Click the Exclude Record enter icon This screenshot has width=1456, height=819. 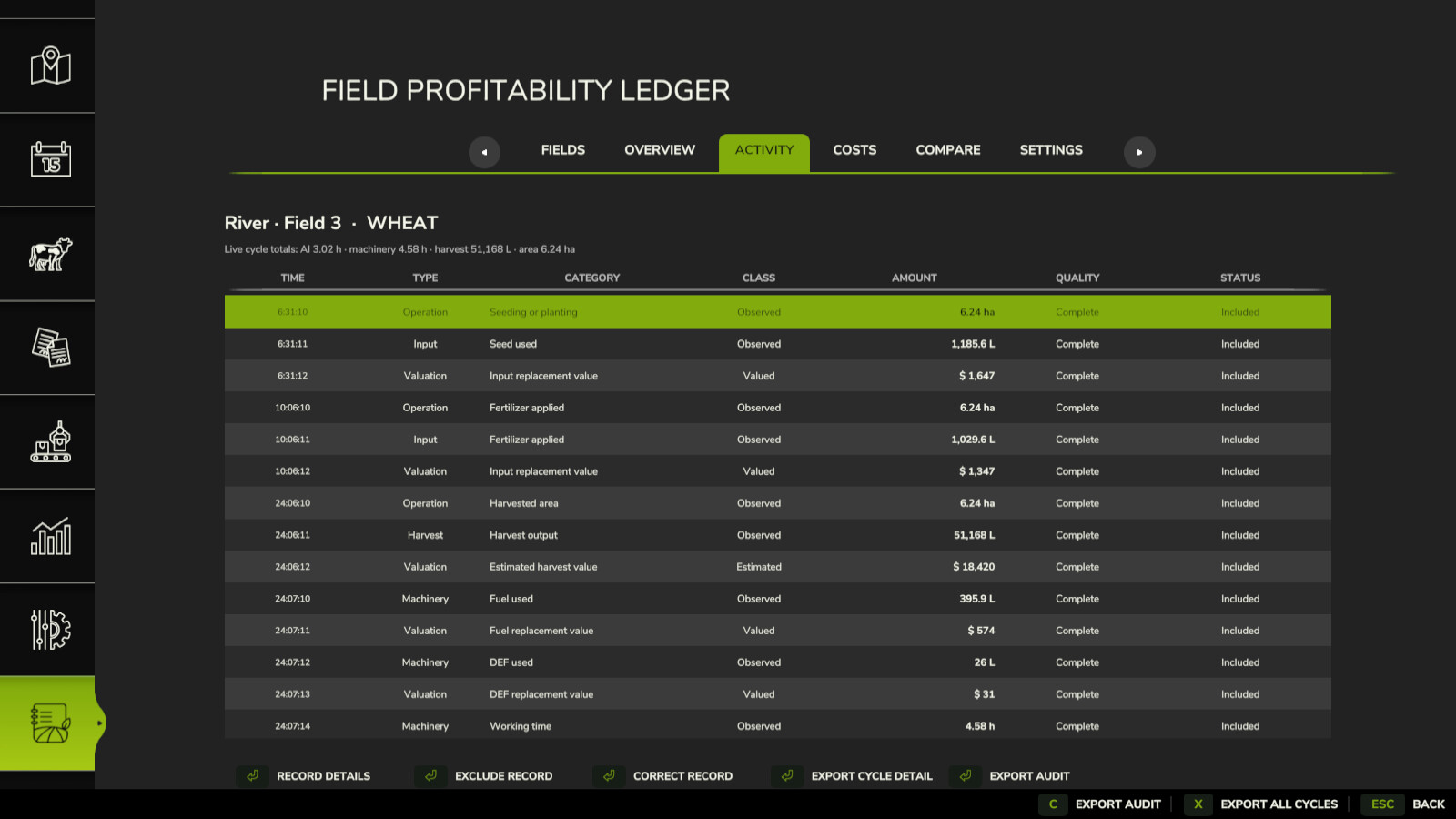pos(431,776)
